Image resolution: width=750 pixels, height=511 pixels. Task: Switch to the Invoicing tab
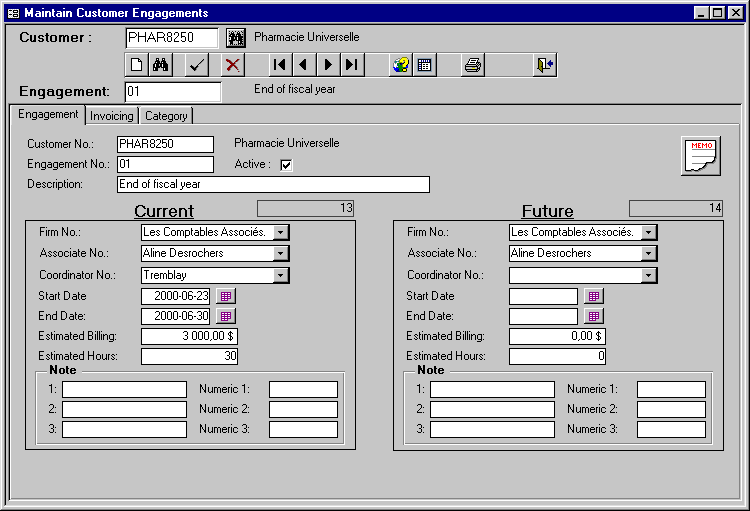click(111, 116)
